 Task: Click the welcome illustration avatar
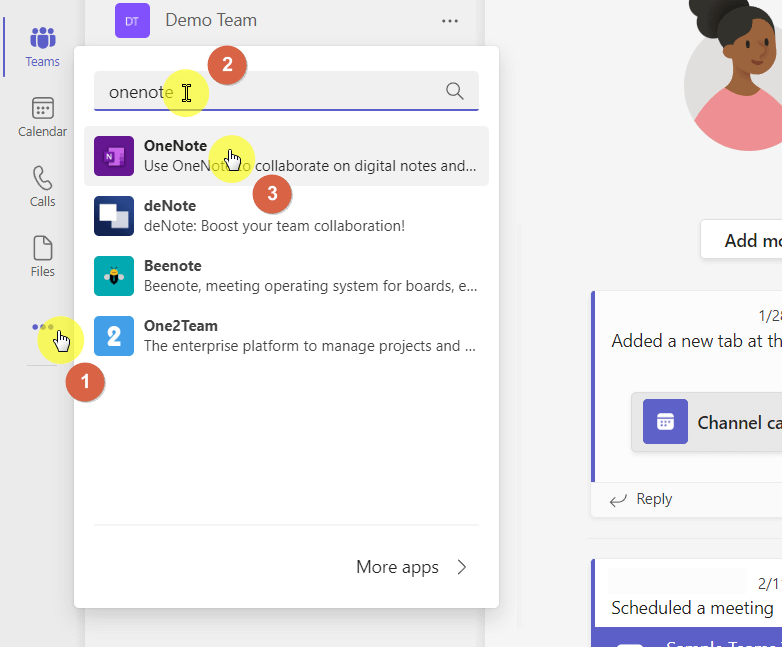coord(733,75)
